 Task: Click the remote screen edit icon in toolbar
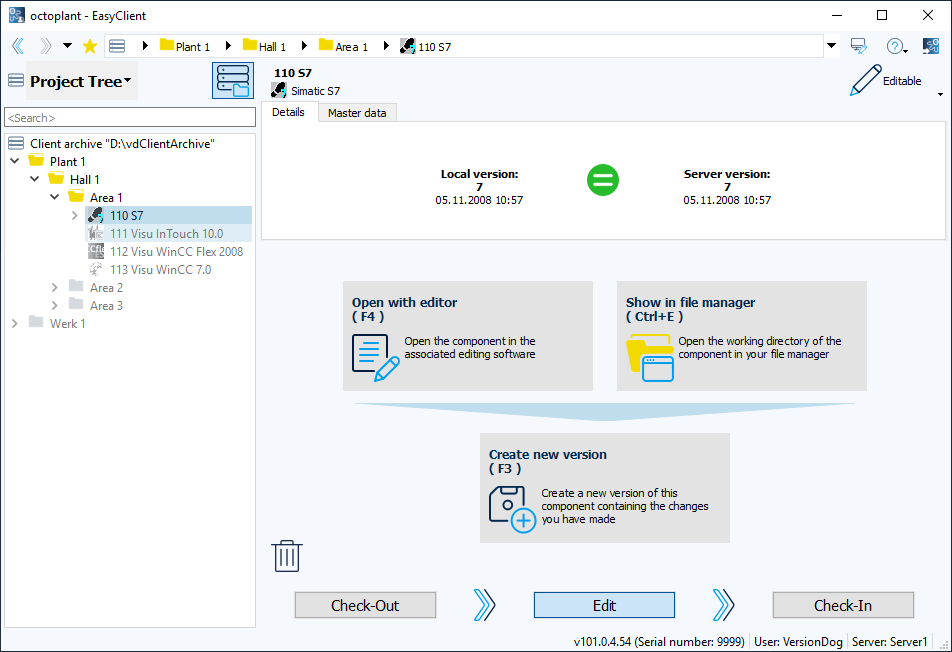[x=858, y=46]
